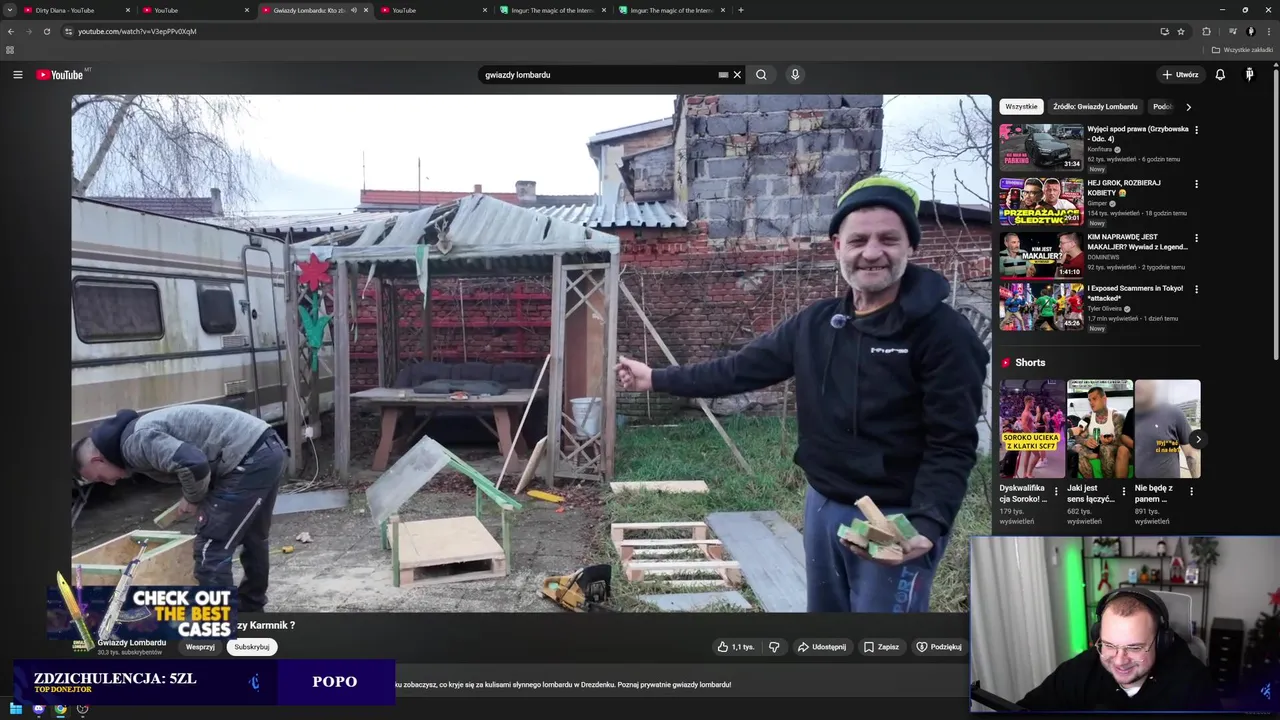1280x720 pixels.
Task: Open the Chrome icon on the taskbar
Action: (x=61, y=709)
